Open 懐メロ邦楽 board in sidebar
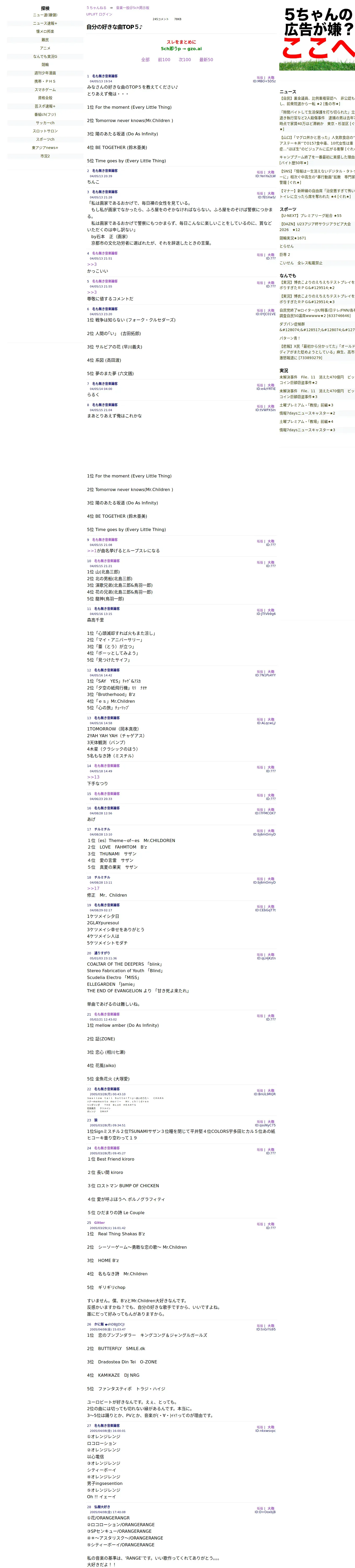The width and height of the screenshot is (355, 1568). 45,32
